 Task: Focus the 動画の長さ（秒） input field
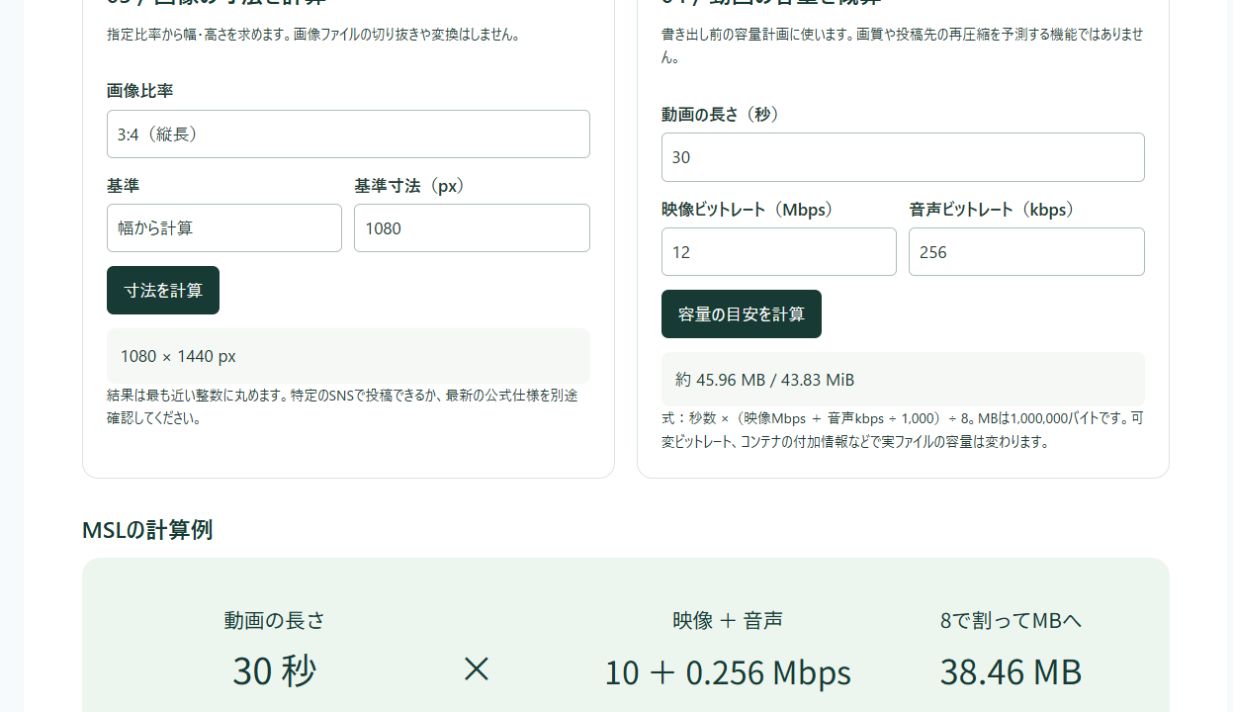[903, 157]
